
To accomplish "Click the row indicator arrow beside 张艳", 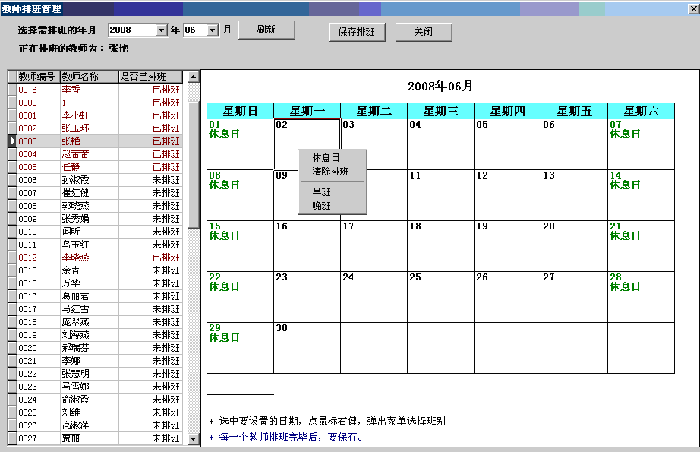I will pyautogui.click(x=12, y=141).
